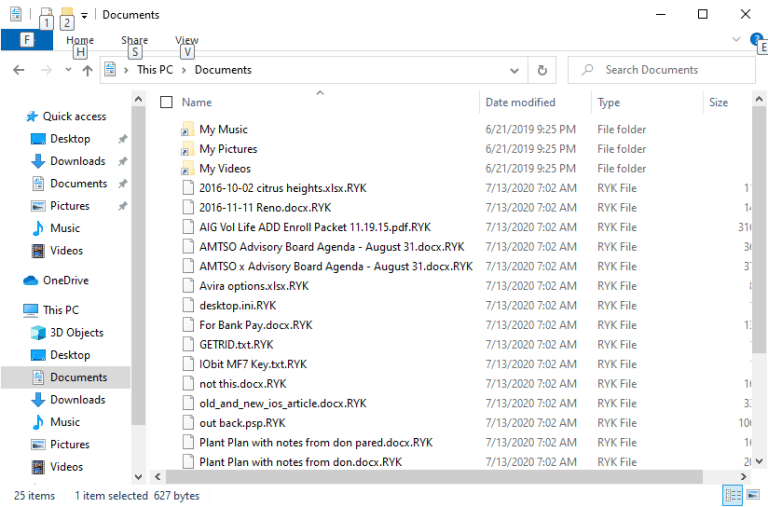Image resolution: width=768 pixels, height=507 pixels.
Task: Open the Share ribbon tab
Action: tap(134, 40)
